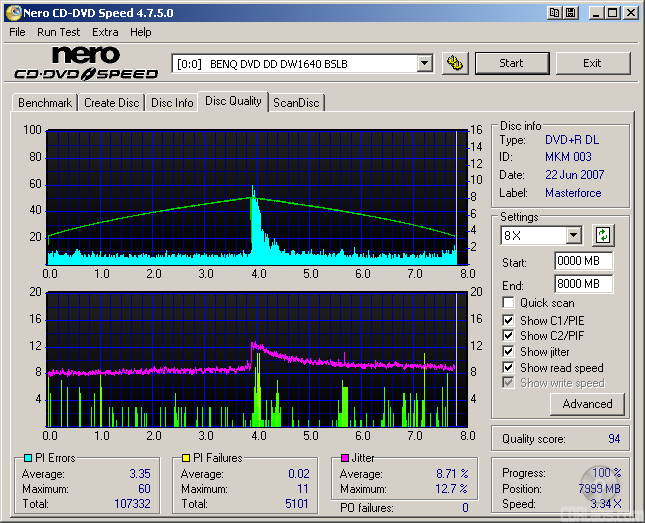This screenshot has height=523, width=645.
Task: Open the Advanced settings button
Action: (587, 404)
